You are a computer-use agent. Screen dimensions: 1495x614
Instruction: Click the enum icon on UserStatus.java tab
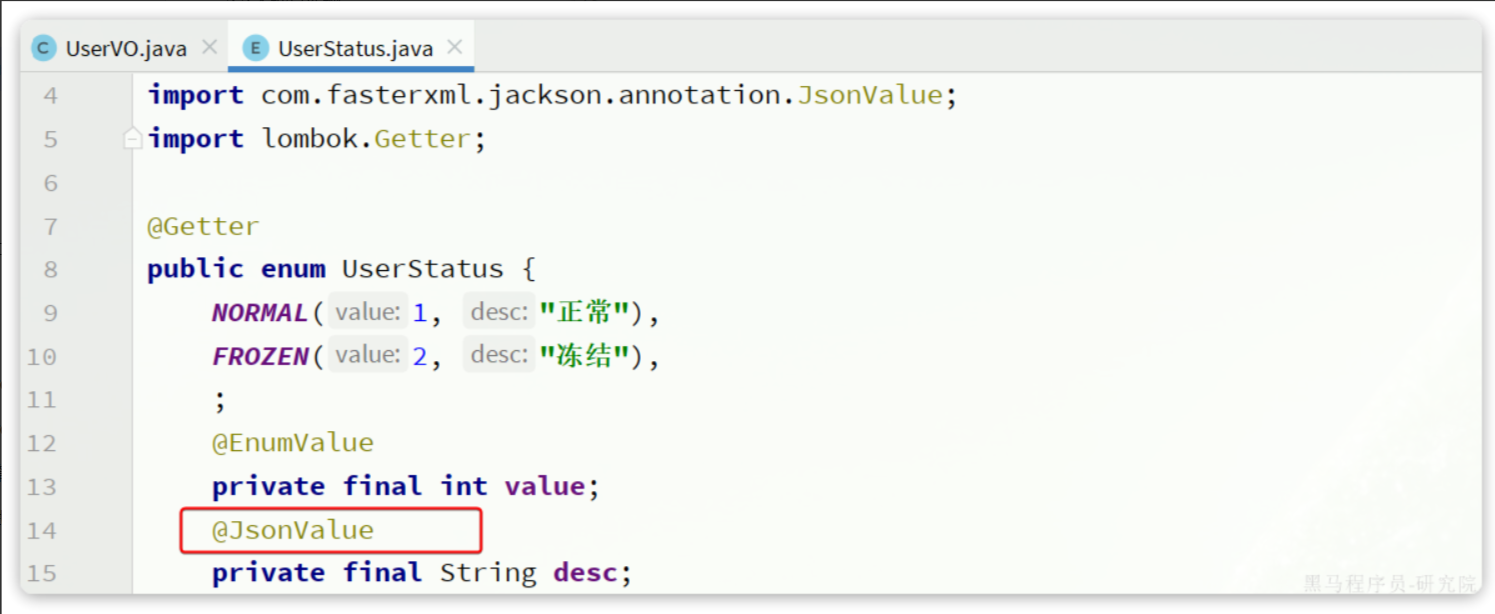tap(256, 48)
